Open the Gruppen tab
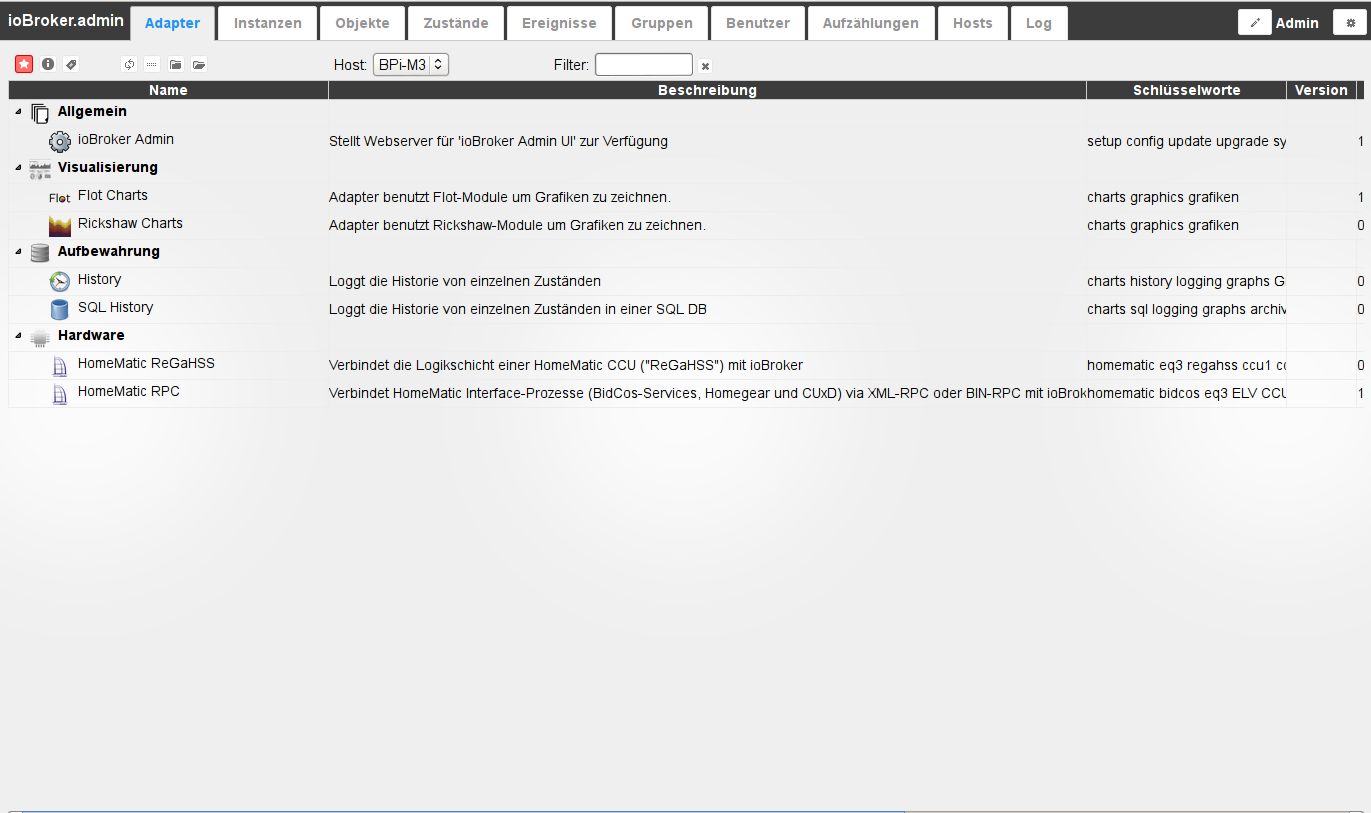The width and height of the screenshot is (1371, 813). (662, 23)
